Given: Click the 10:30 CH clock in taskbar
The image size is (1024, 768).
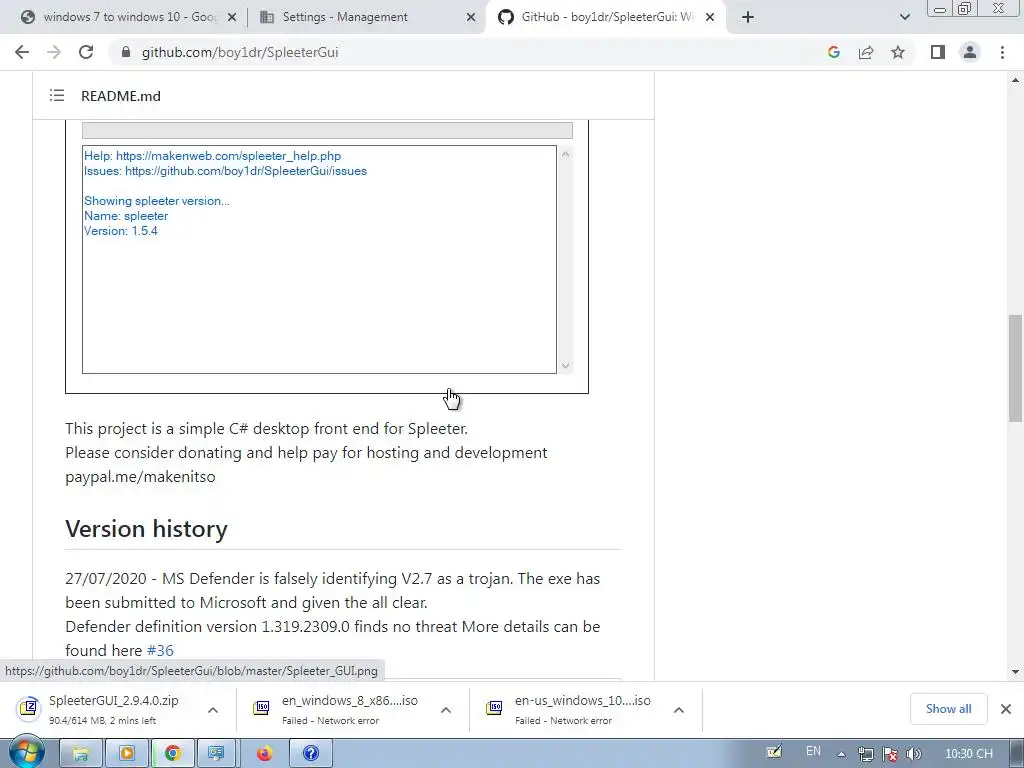Looking at the screenshot, I should coord(969,754).
